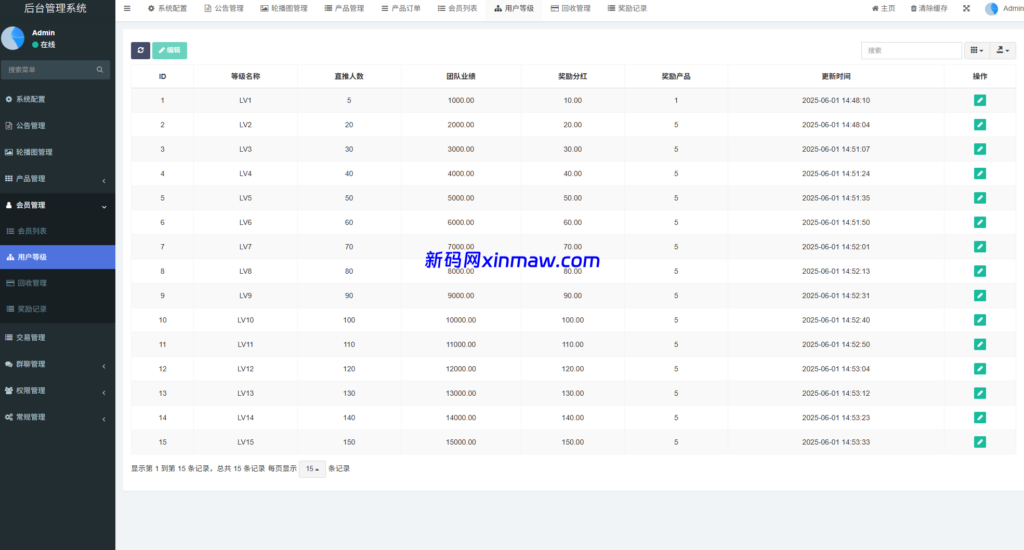Click the ID column header
This screenshot has height=550, width=1024.
[x=163, y=76]
